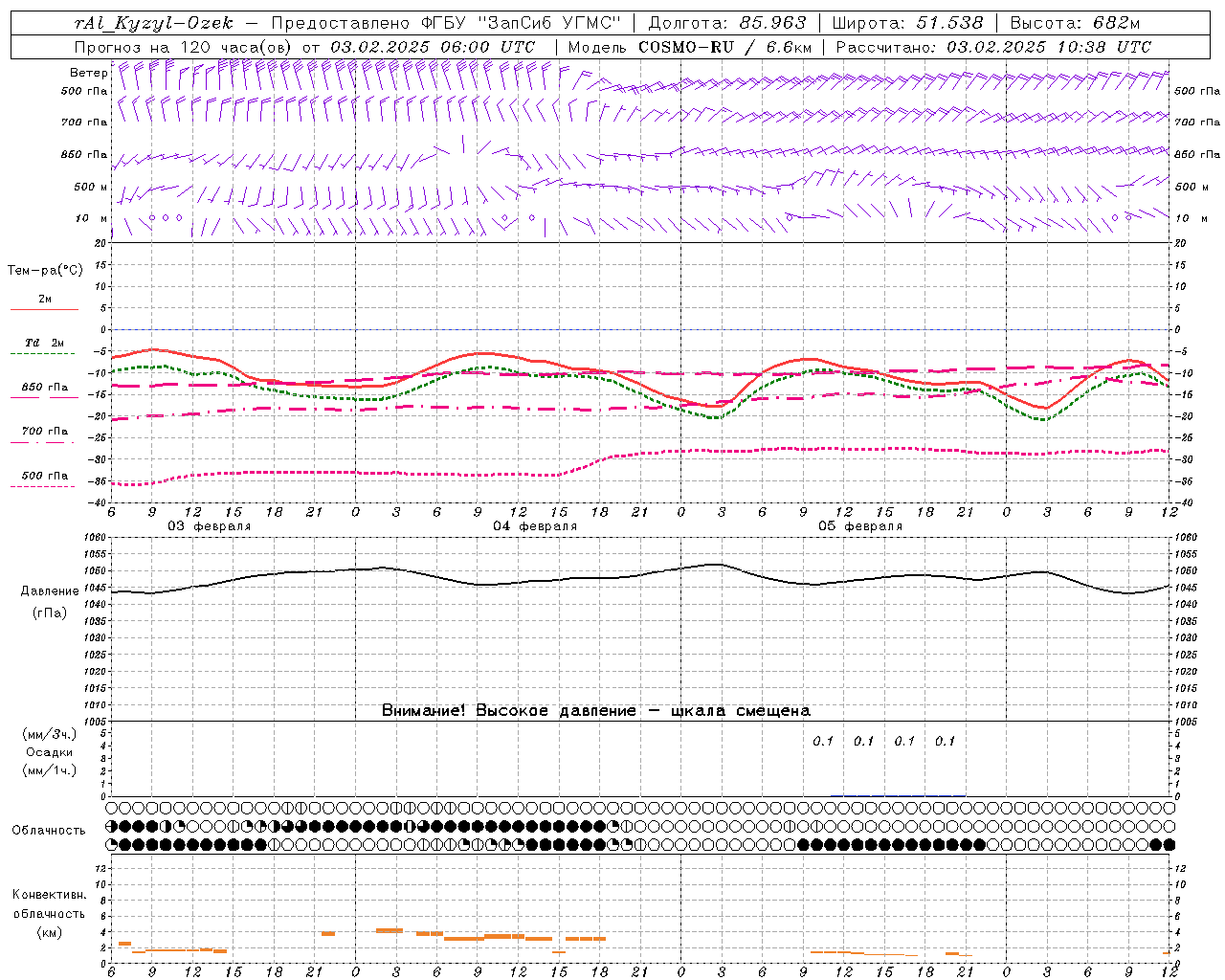Screen dimensions: 1225x980
Task: Click the 05 февраля date label
Action: (x=860, y=526)
